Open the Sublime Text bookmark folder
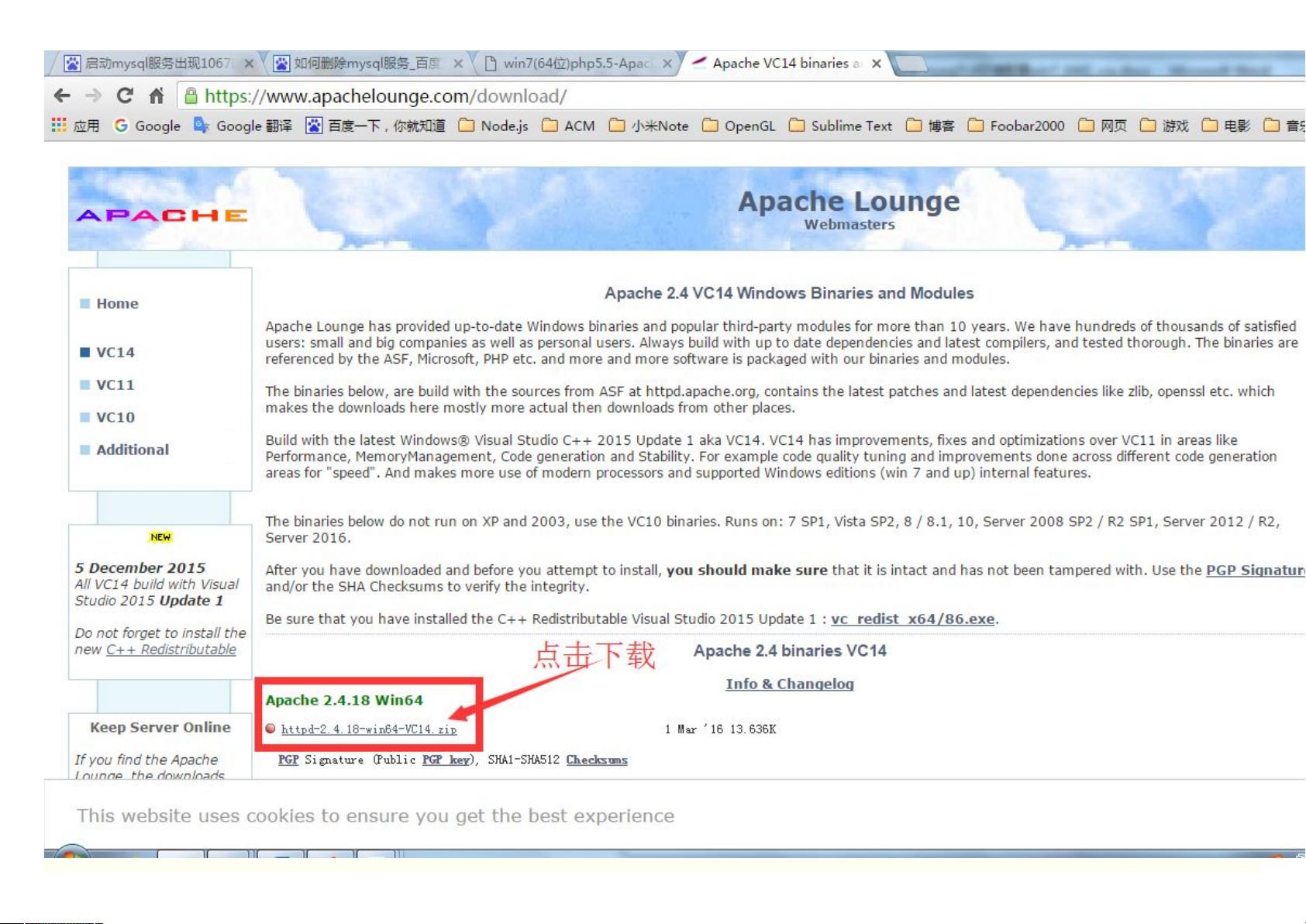The height and width of the screenshot is (924, 1306). point(840,126)
